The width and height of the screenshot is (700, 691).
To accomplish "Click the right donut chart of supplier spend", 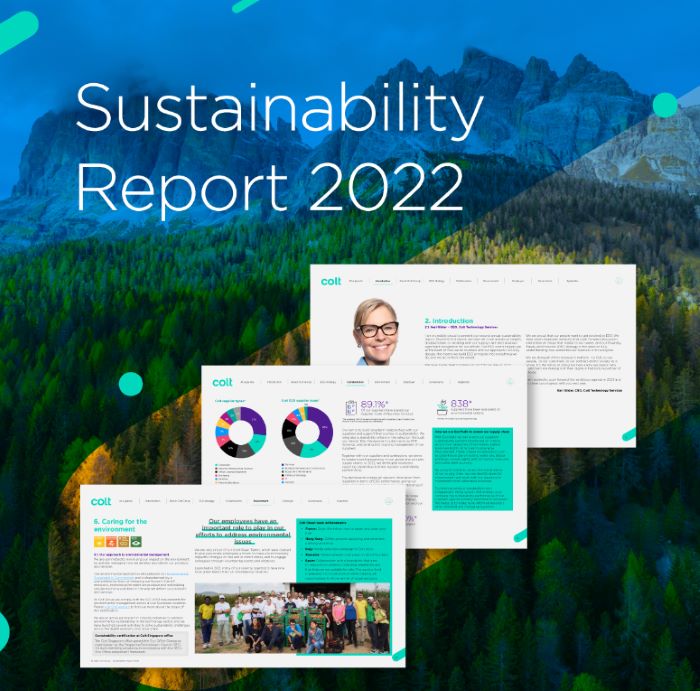I will click(307, 432).
